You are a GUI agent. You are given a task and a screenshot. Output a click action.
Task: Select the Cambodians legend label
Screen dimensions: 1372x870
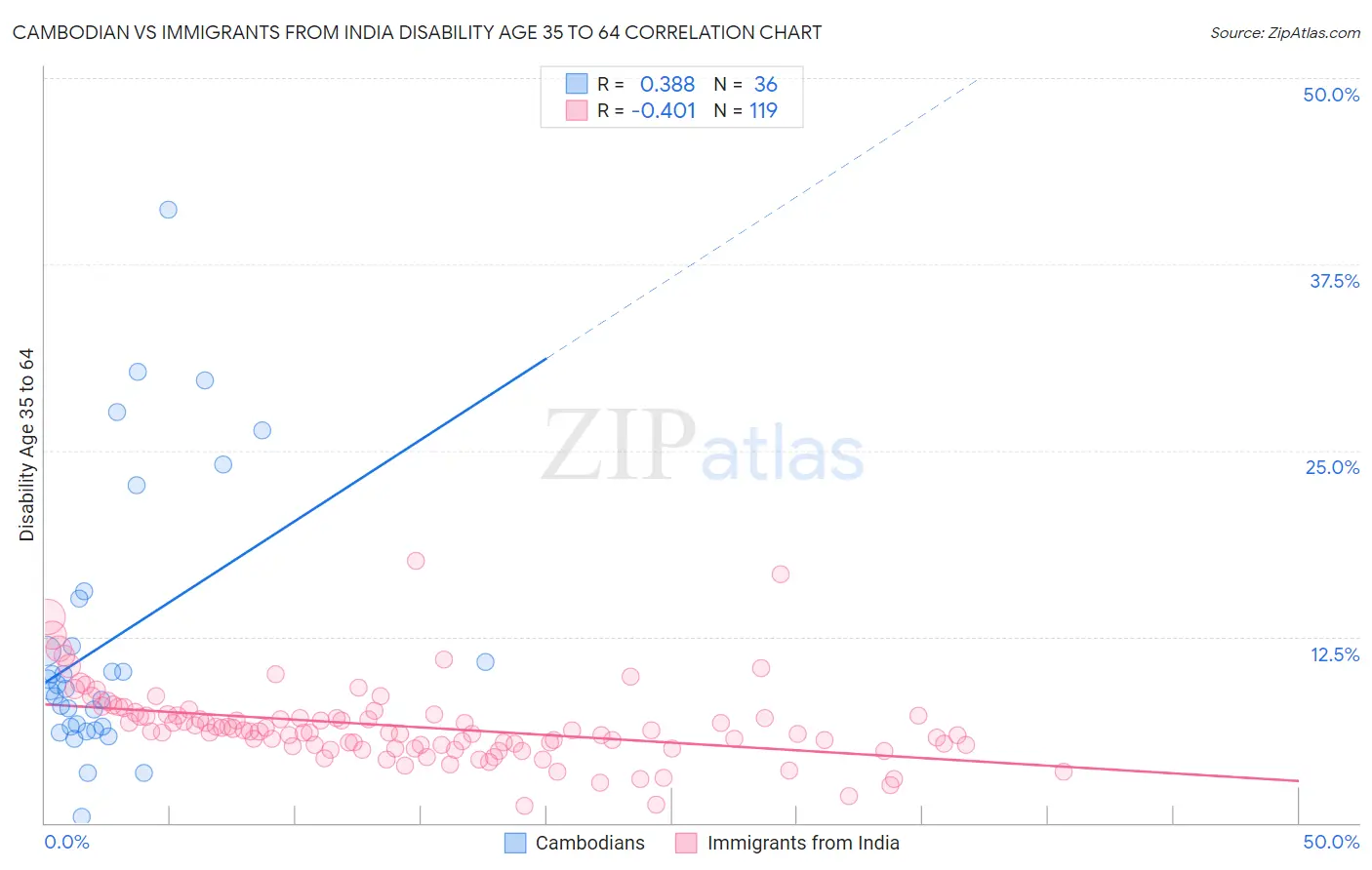click(589, 843)
